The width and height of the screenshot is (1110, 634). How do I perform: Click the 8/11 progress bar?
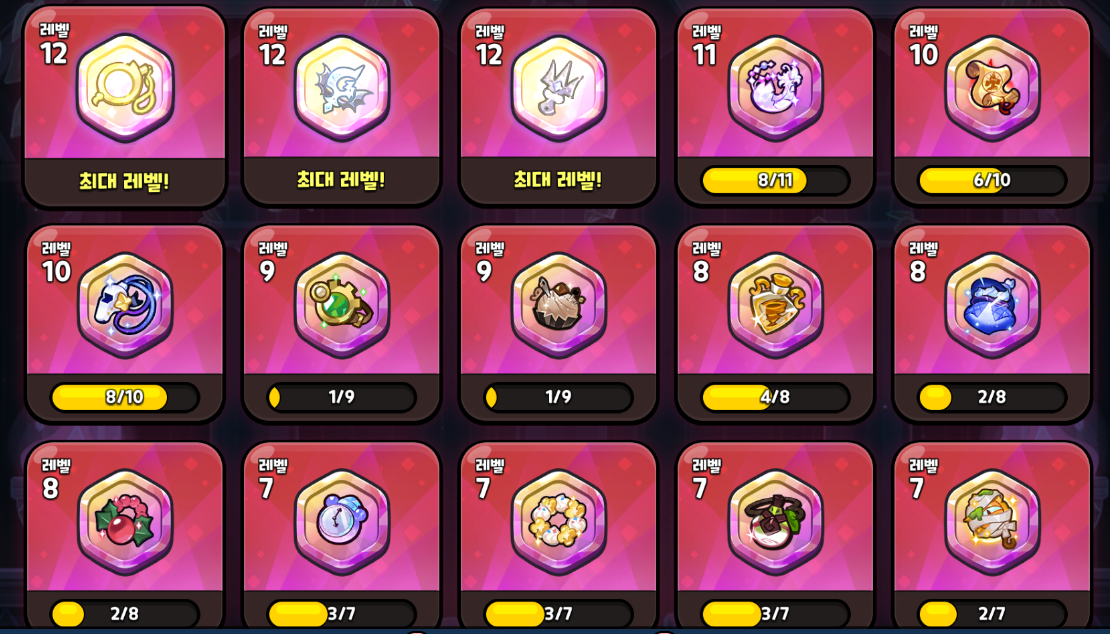click(x=775, y=180)
